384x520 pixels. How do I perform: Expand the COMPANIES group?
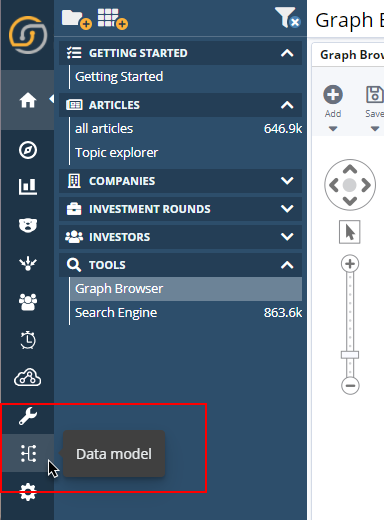180,181
